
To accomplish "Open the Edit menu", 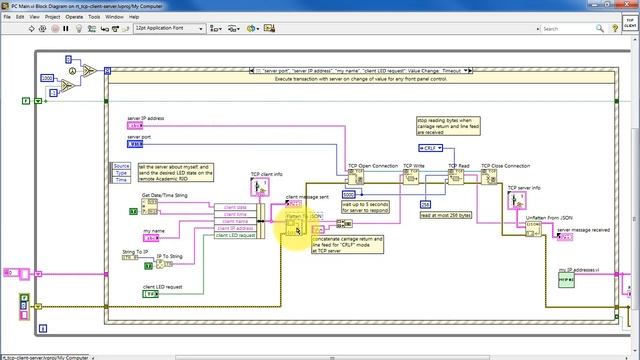I will (20, 17).
